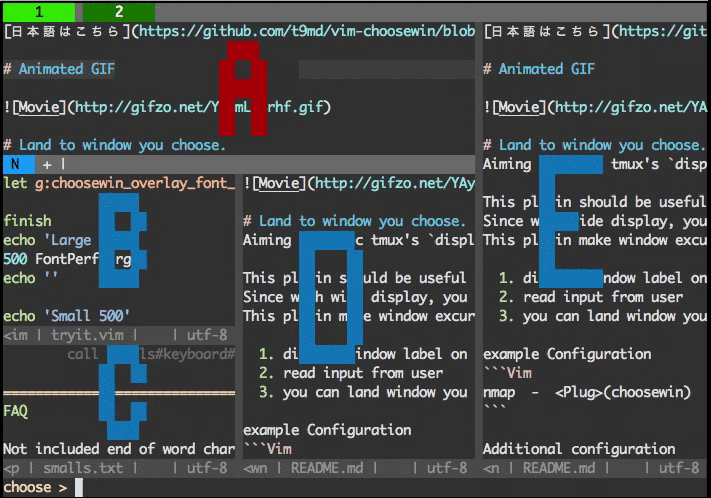Image resolution: width=711 pixels, height=498 pixels.
Task: Click 'Not included end of word char' line
Action: 119,449
